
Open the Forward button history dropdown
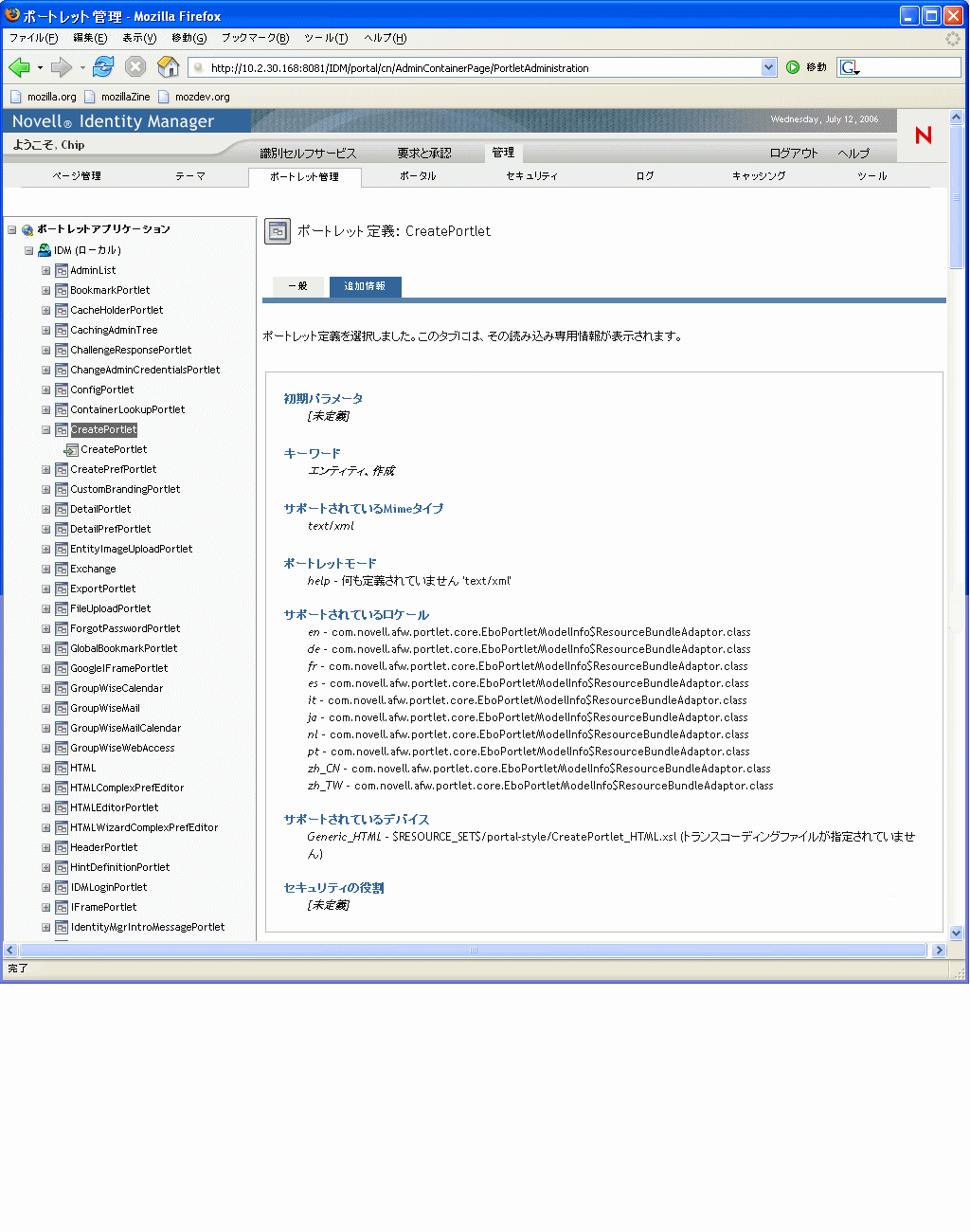click(82, 67)
